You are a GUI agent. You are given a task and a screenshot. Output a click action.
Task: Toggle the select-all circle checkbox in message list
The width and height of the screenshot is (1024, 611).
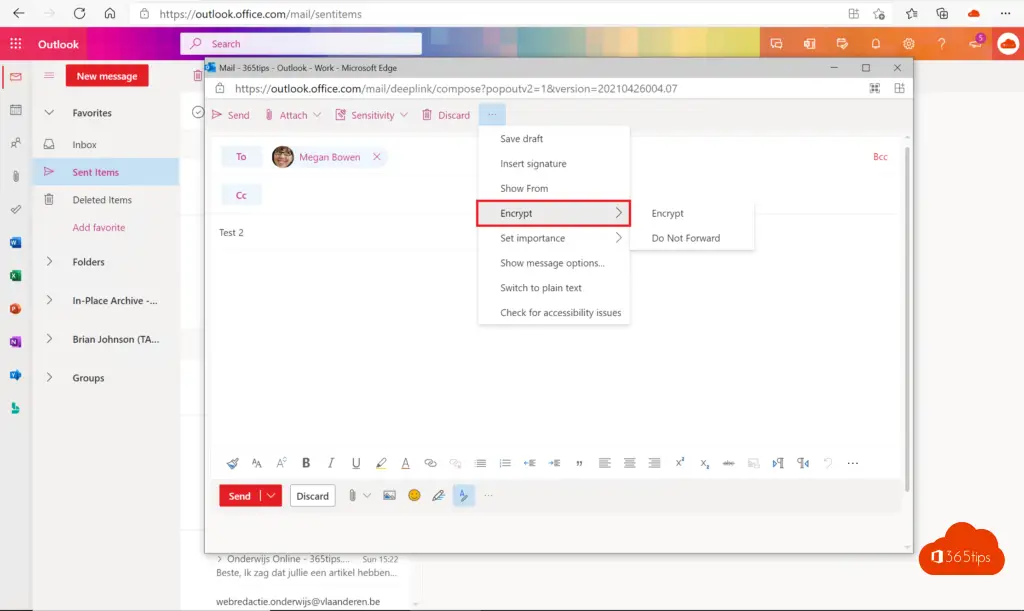coord(197,113)
